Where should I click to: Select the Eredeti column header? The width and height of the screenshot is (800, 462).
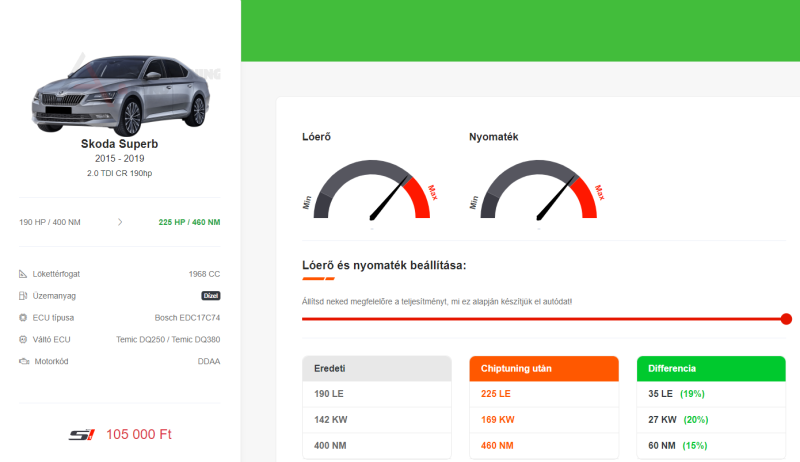click(377, 368)
